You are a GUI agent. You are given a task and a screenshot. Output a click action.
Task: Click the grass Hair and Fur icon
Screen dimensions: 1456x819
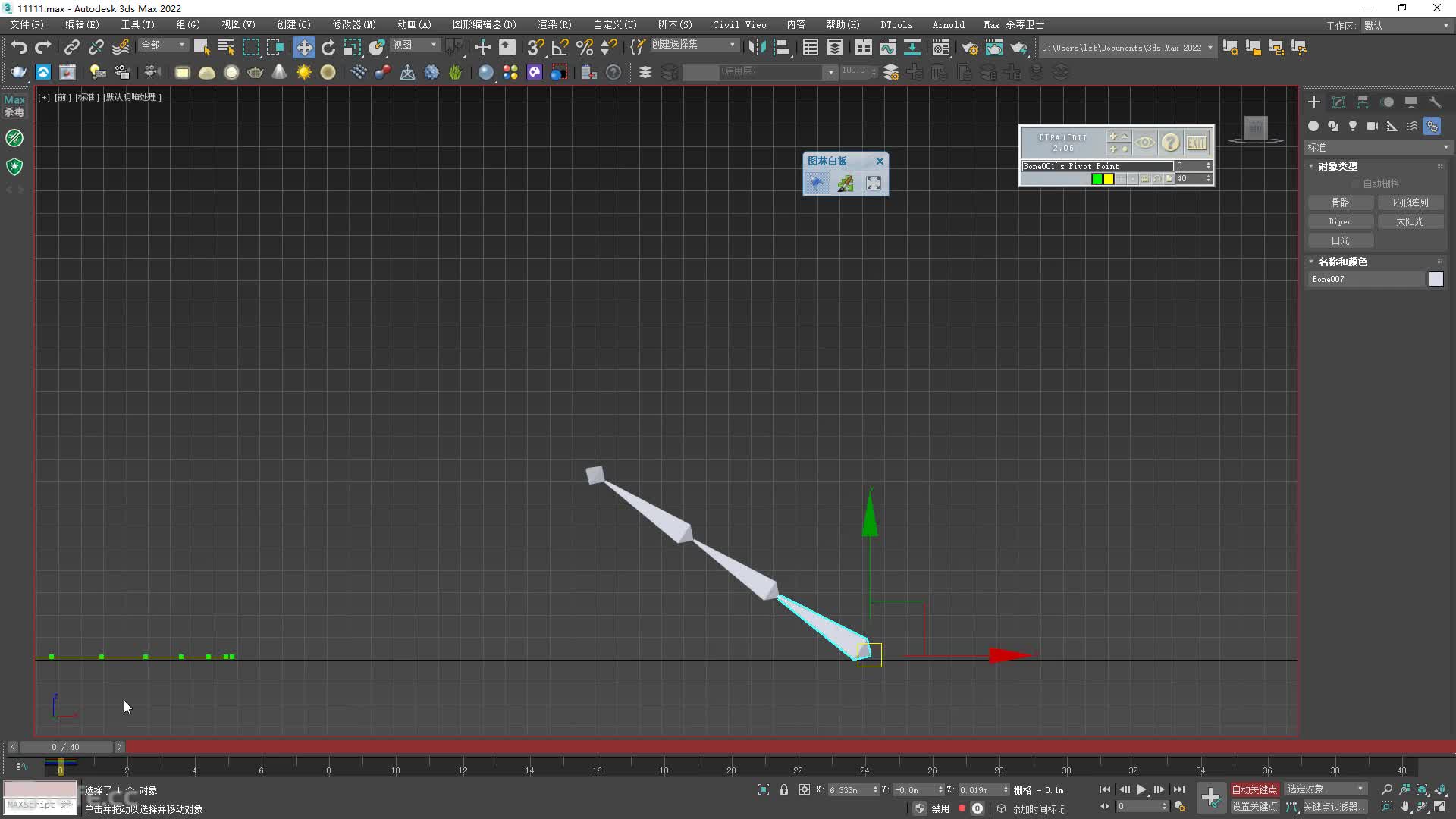[x=456, y=72]
